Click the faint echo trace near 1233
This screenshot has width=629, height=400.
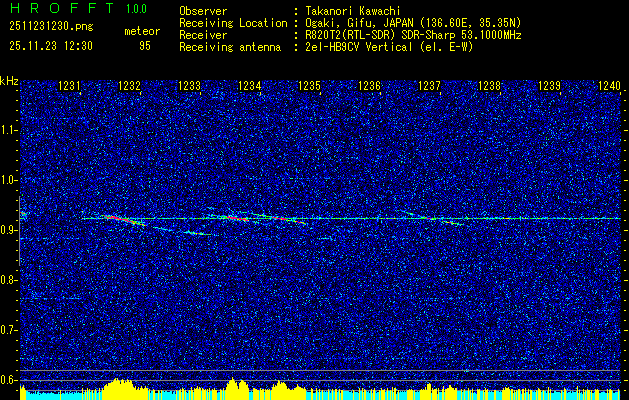(195, 233)
